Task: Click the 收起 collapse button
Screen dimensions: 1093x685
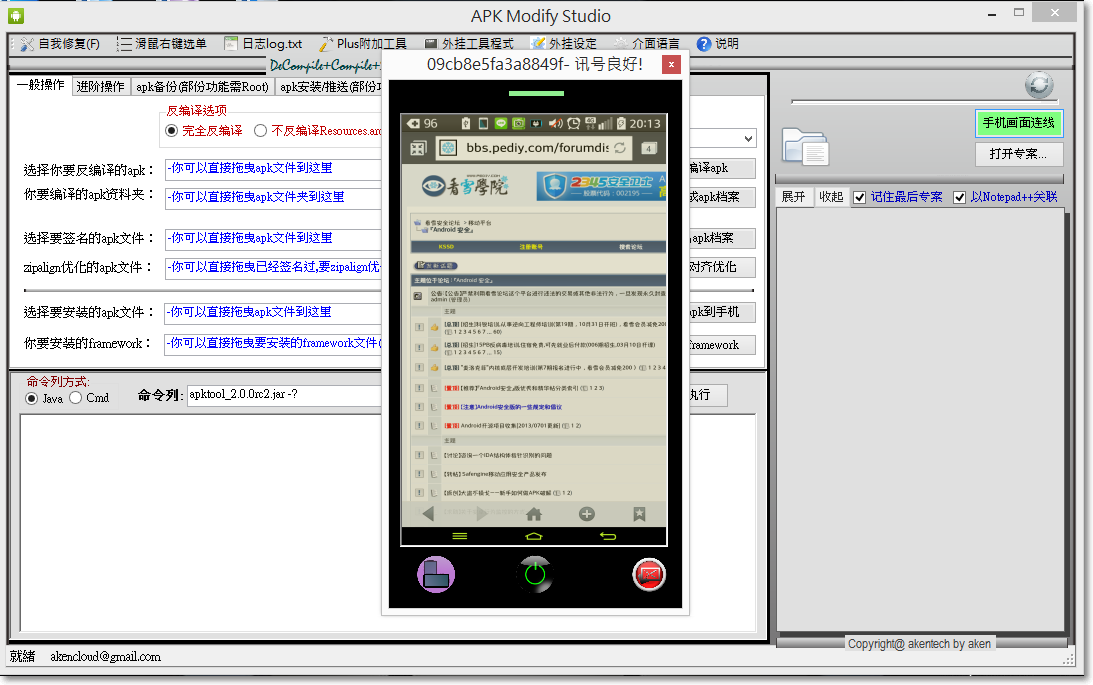Action: [x=831, y=197]
